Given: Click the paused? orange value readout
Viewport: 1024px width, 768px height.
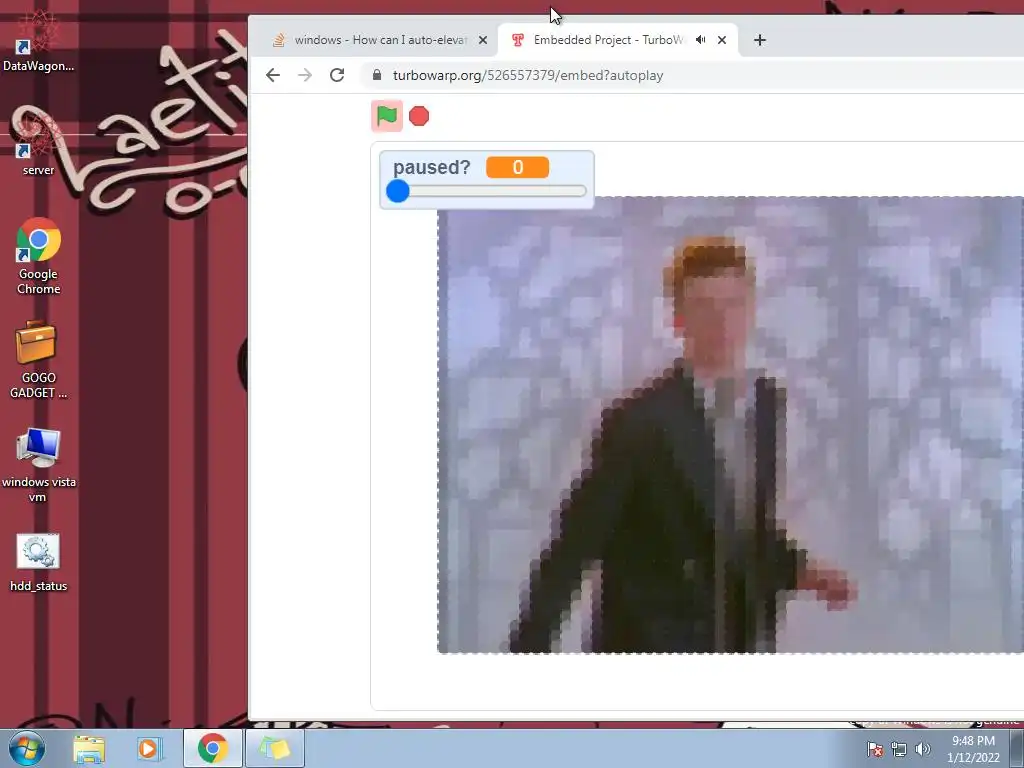Looking at the screenshot, I should 517,167.
